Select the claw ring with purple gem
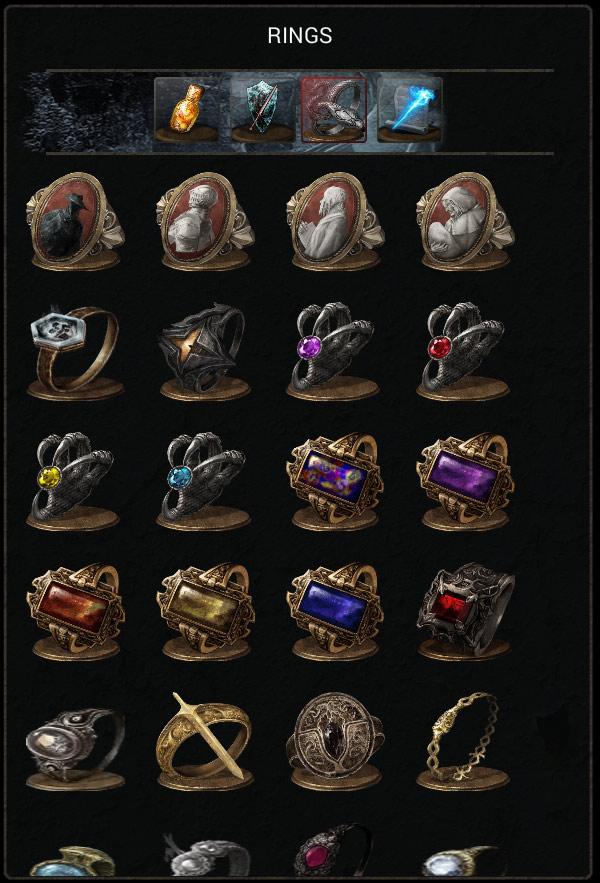600x883 pixels. click(333, 351)
